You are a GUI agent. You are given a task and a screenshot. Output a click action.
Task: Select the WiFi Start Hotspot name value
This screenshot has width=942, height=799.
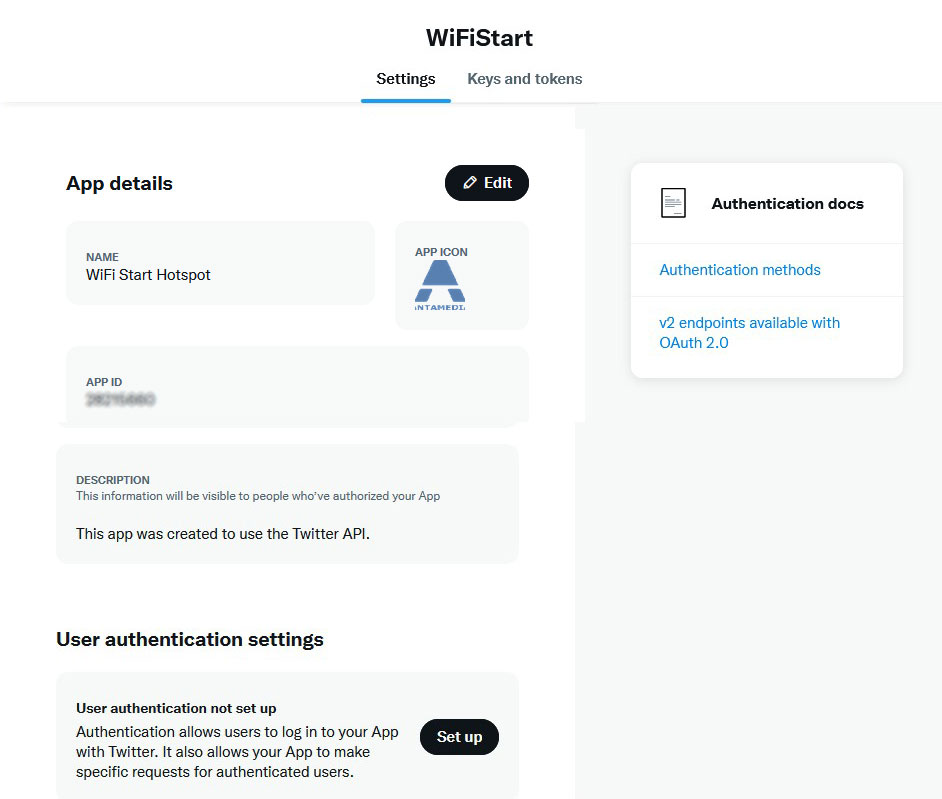pos(148,275)
